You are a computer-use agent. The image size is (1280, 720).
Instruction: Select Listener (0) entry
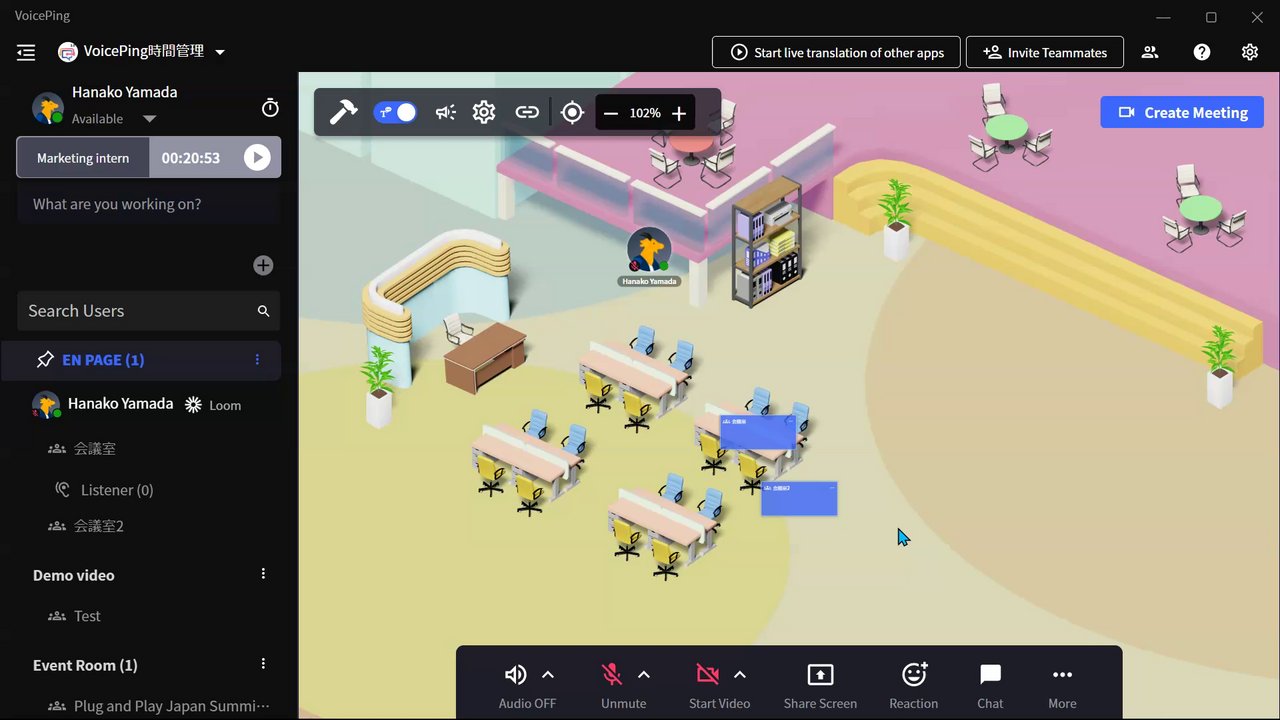coord(117,490)
